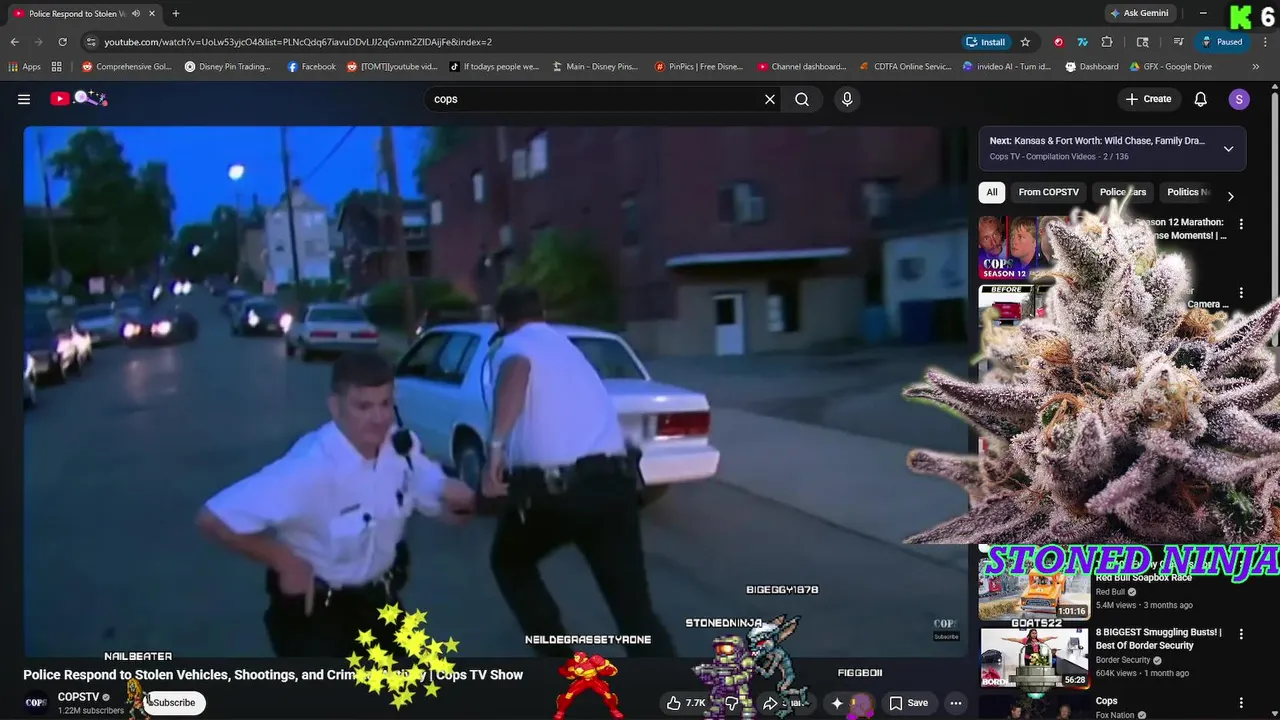
Task: Open options menu for Cops Fox Nation video
Action: click(x=1241, y=703)
